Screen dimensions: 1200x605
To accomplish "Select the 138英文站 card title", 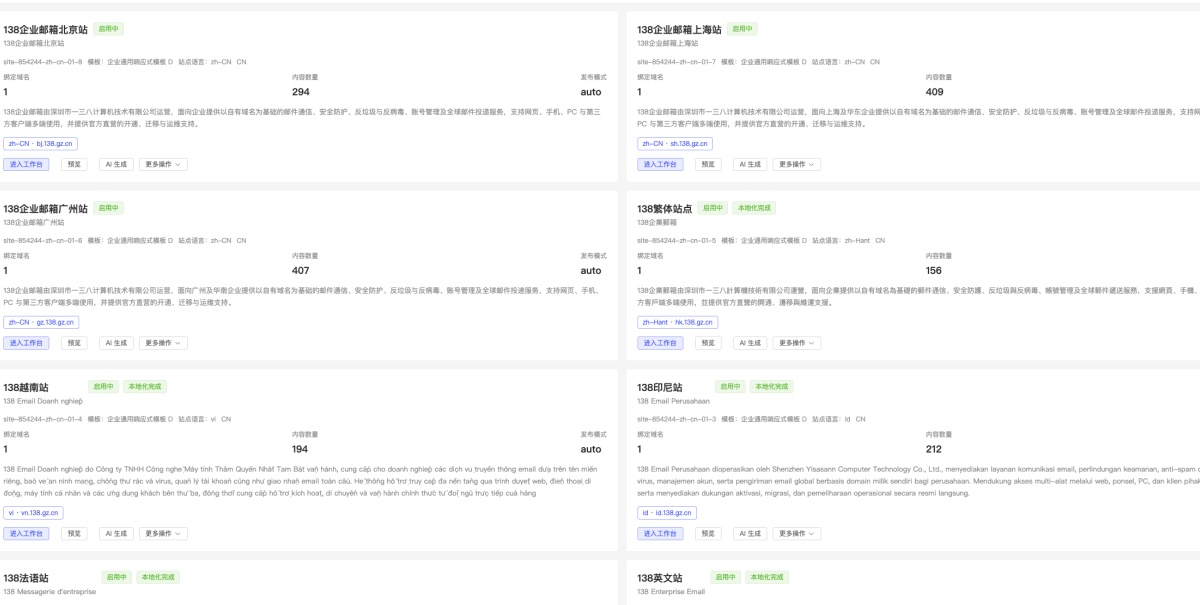I will [x=660, y=578].
